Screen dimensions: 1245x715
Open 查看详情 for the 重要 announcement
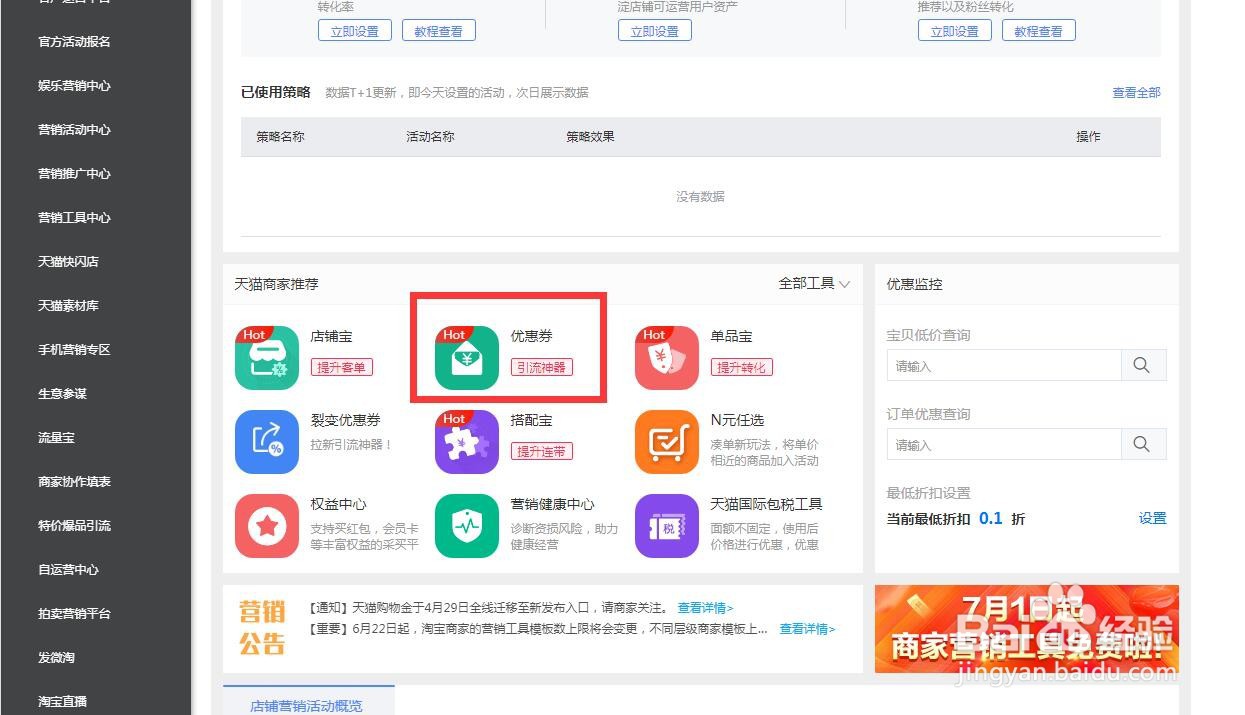[807, 629]
